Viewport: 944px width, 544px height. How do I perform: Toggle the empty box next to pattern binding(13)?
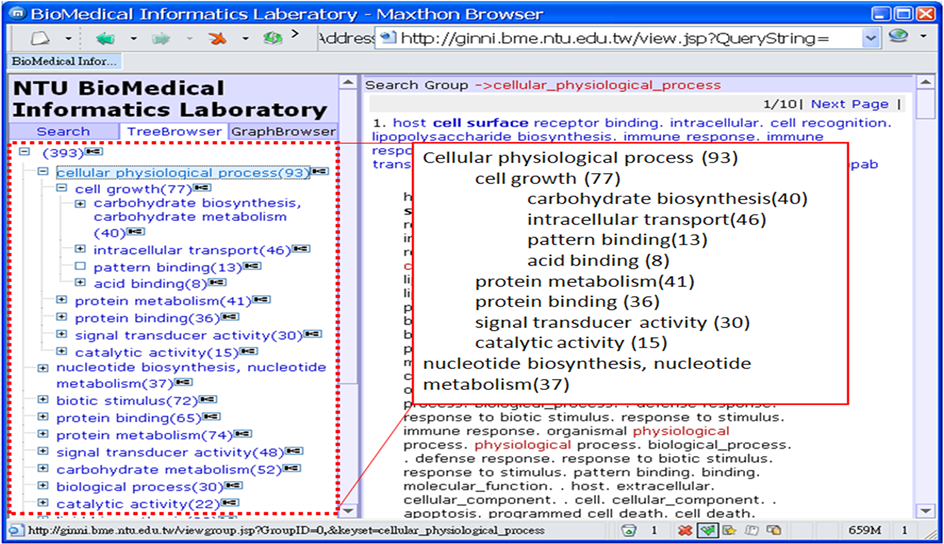[x=80, y=266]
